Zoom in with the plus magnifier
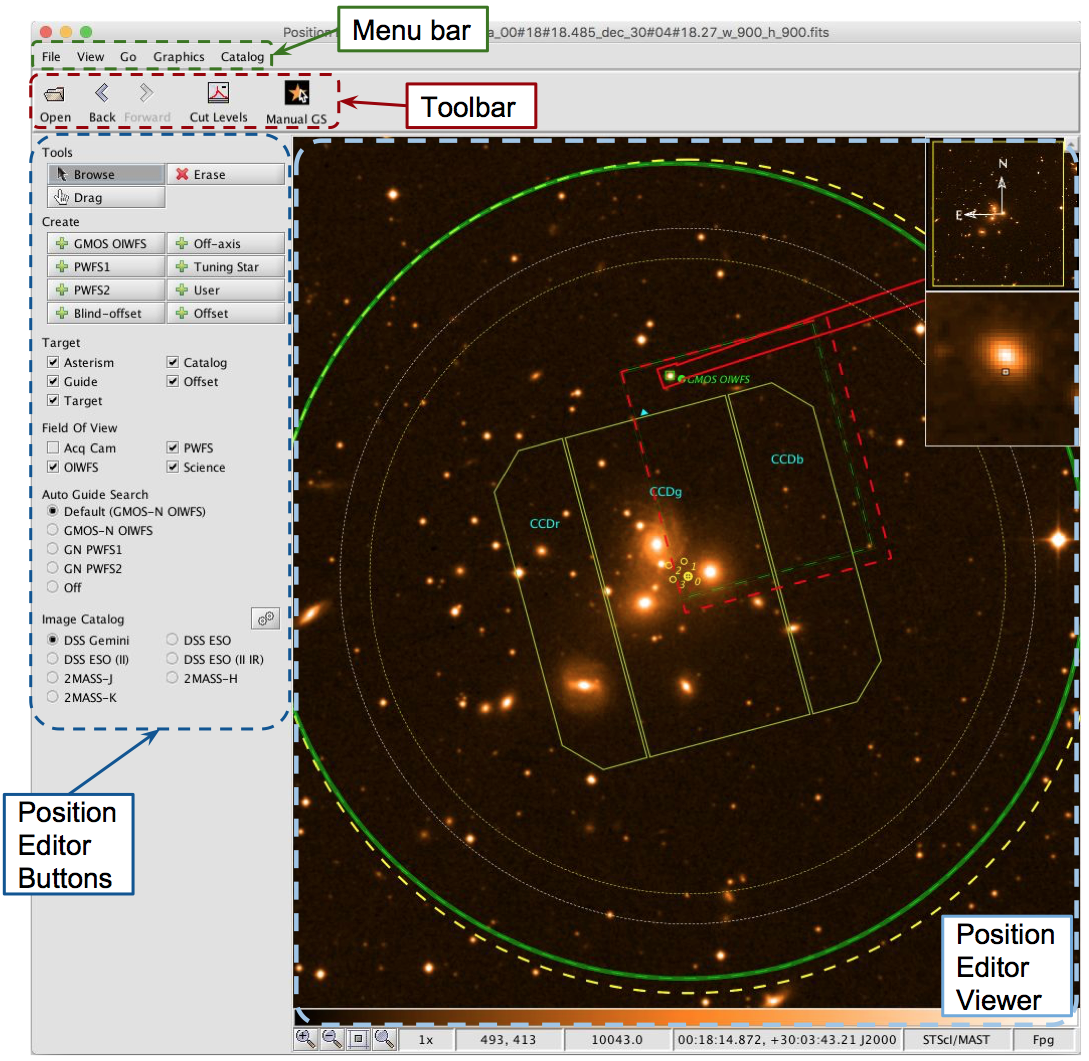 pos(305,1039)
